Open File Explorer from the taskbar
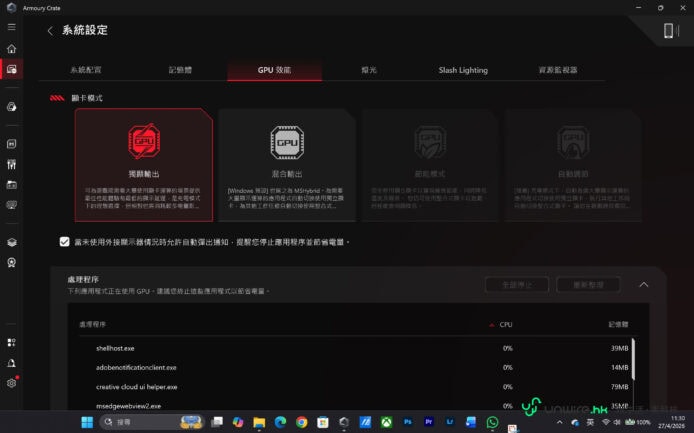 click(259, 422)
